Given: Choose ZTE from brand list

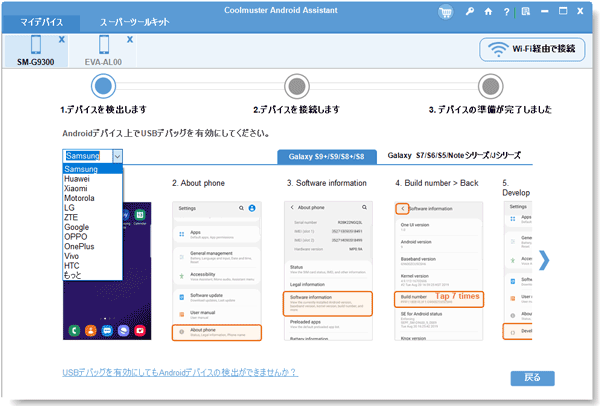Looking at the screenshot, I should (x=92, y=217).
